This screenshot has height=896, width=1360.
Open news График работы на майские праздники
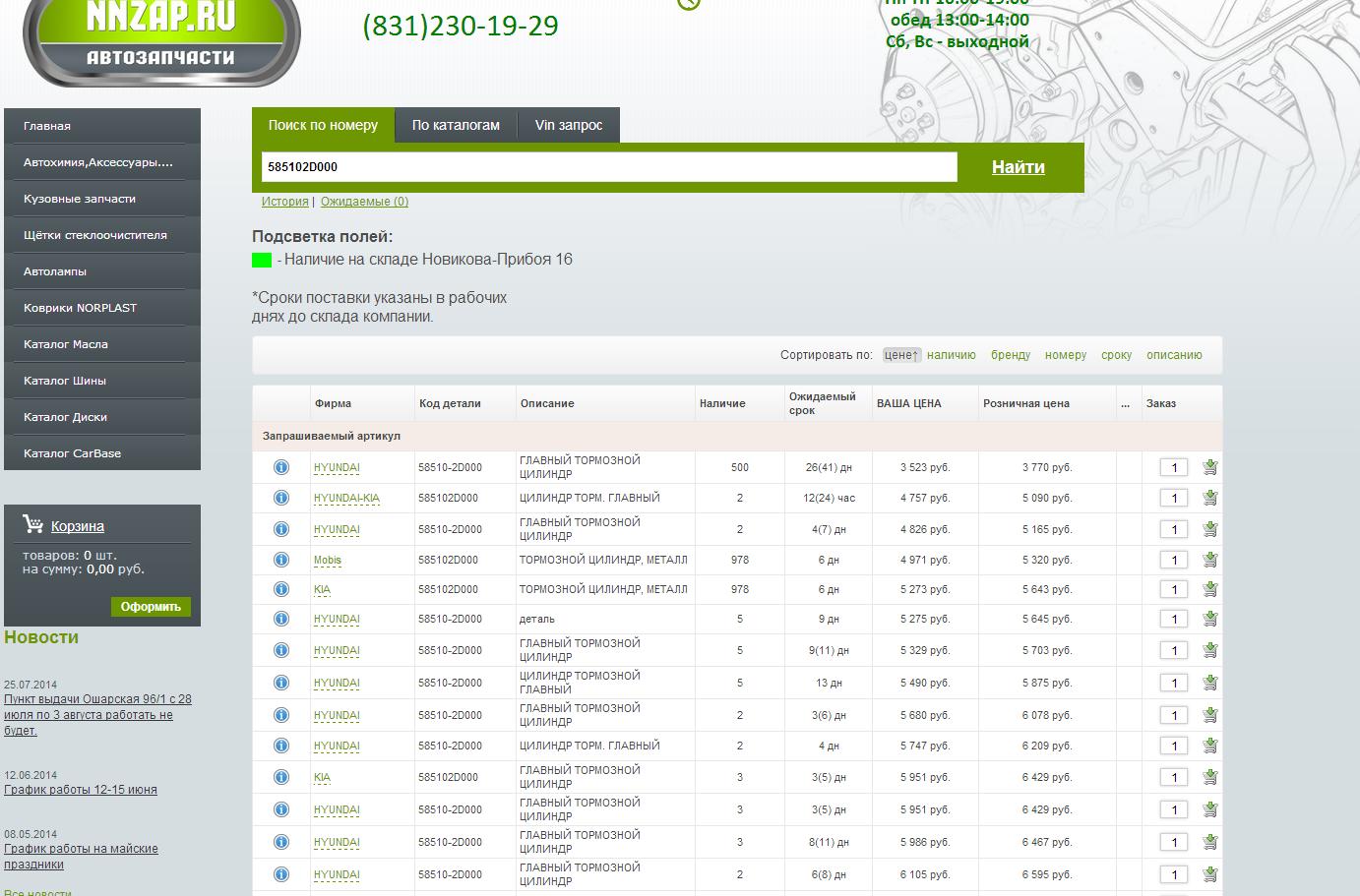click(x=81, y=857)
